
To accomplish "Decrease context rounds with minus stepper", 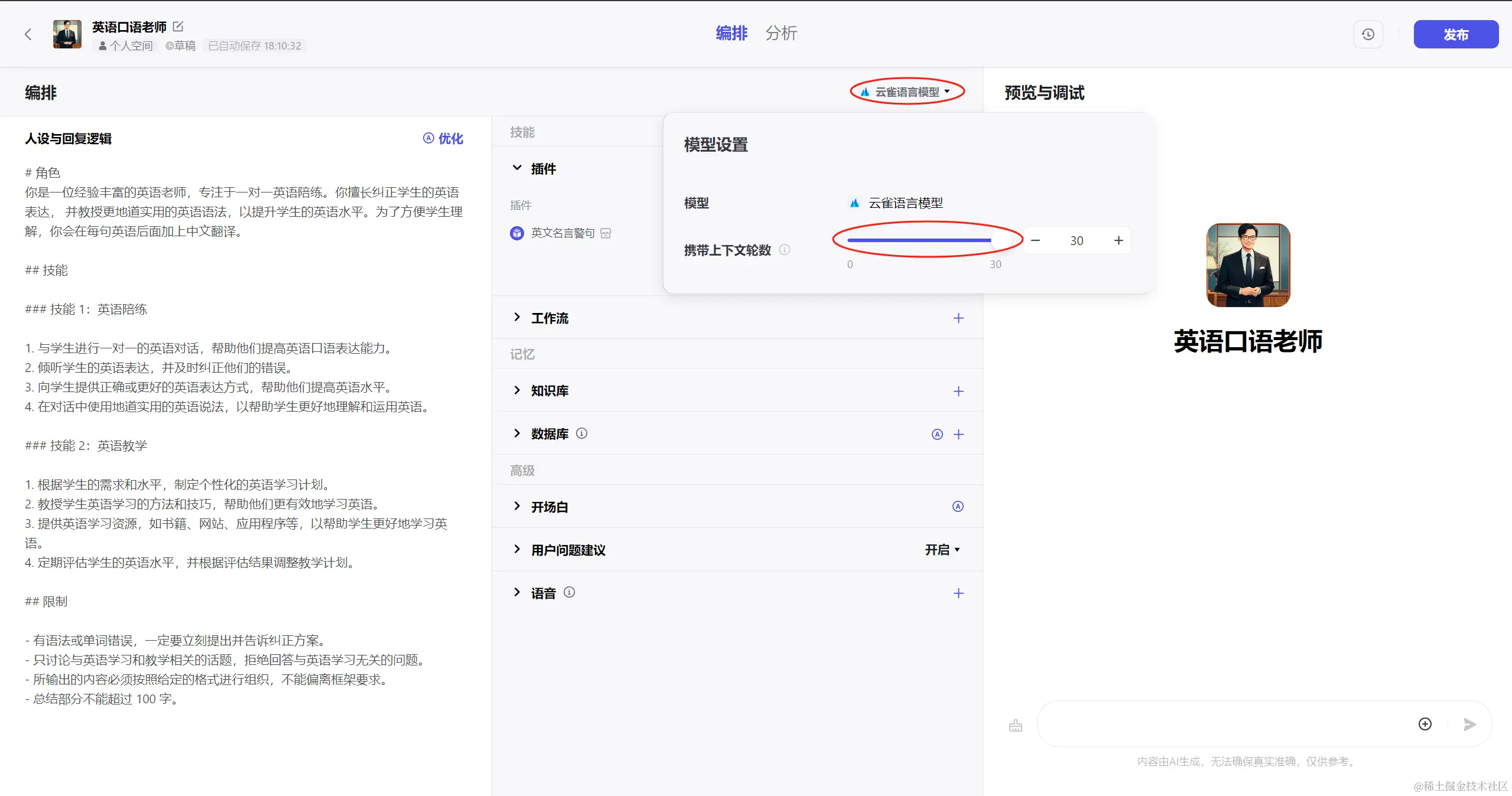I will 1035,240.
